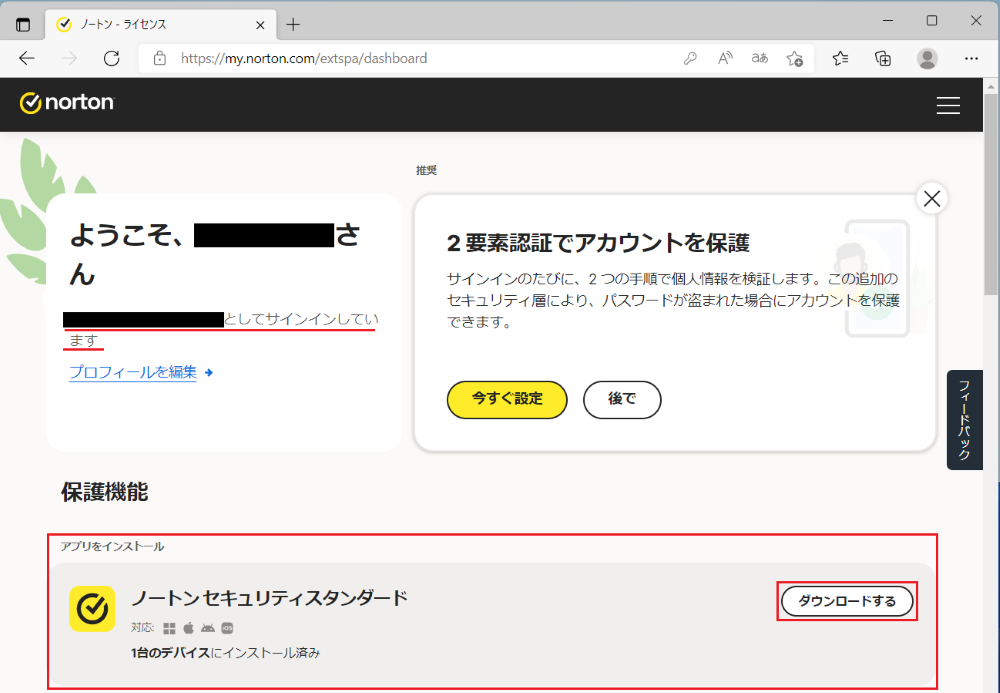Screen dimensions: 1000x693
Task: Open the browser Settings and more menu
Action: tap(971, 59)
